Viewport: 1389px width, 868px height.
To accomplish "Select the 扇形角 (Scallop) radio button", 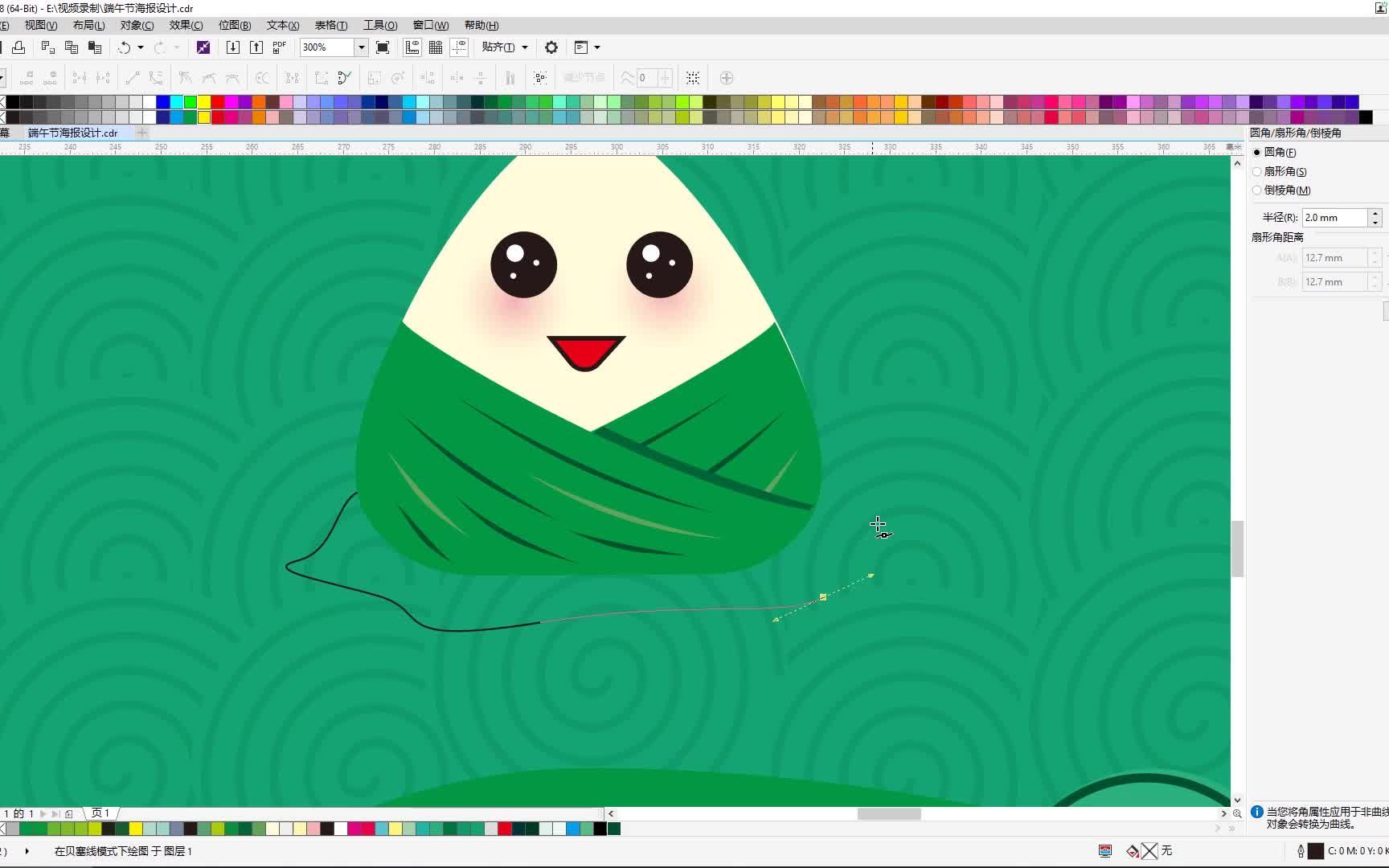I will pos(1257,171).
